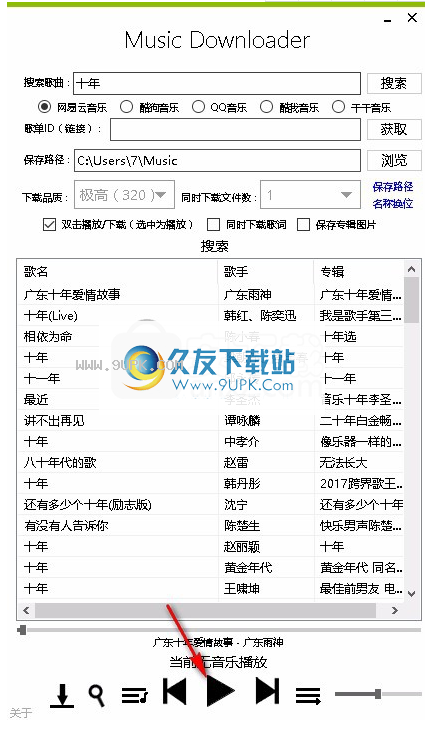Select the 十一年 song row
This screenshot has height=736, width=425.
click(x=211, y=378)
